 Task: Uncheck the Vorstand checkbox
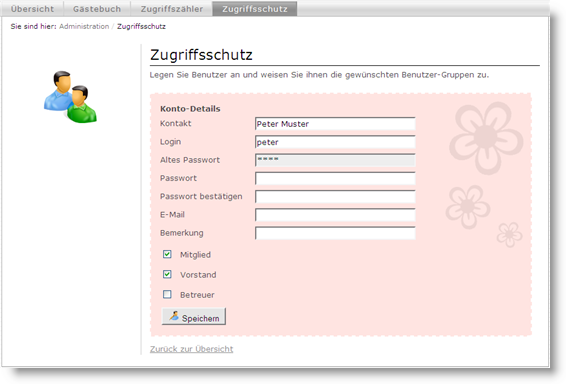click(x=167, y=274)
